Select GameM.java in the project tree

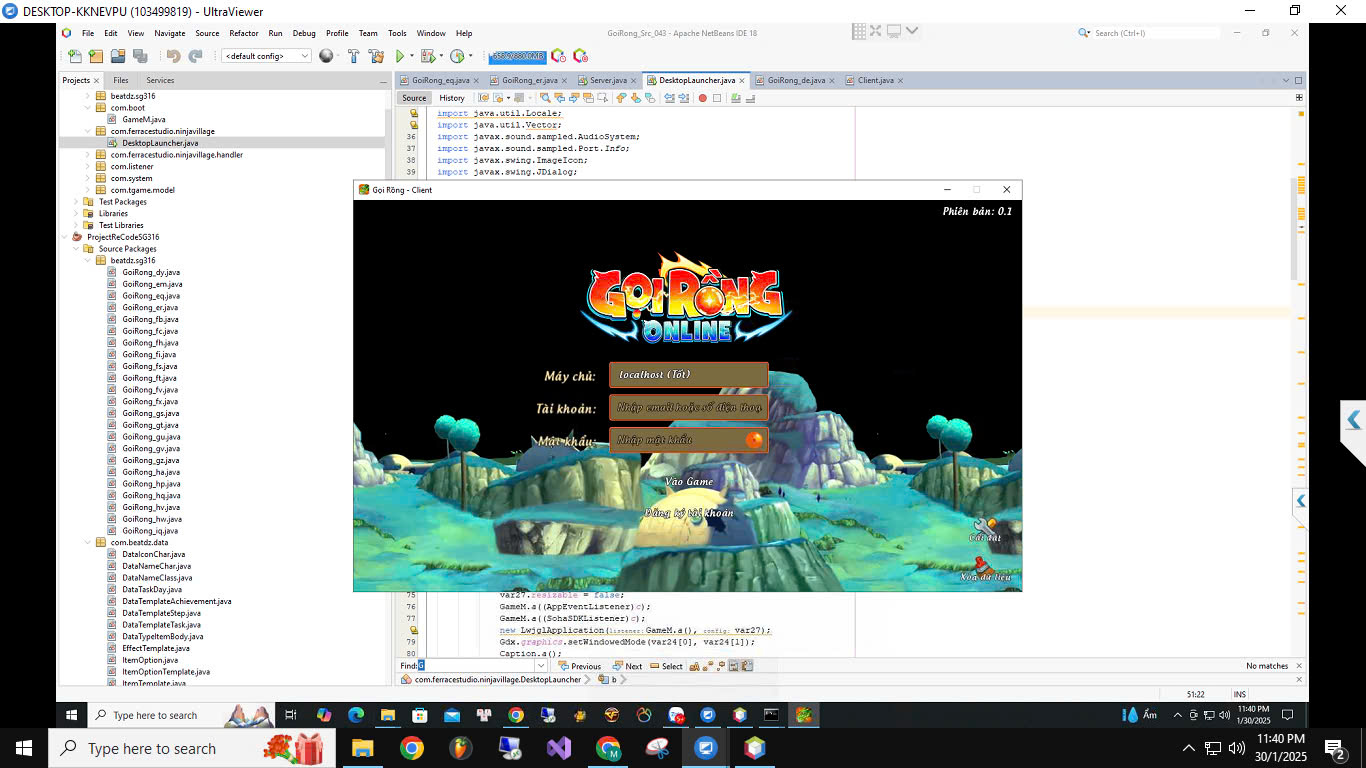tap(144, 119)
